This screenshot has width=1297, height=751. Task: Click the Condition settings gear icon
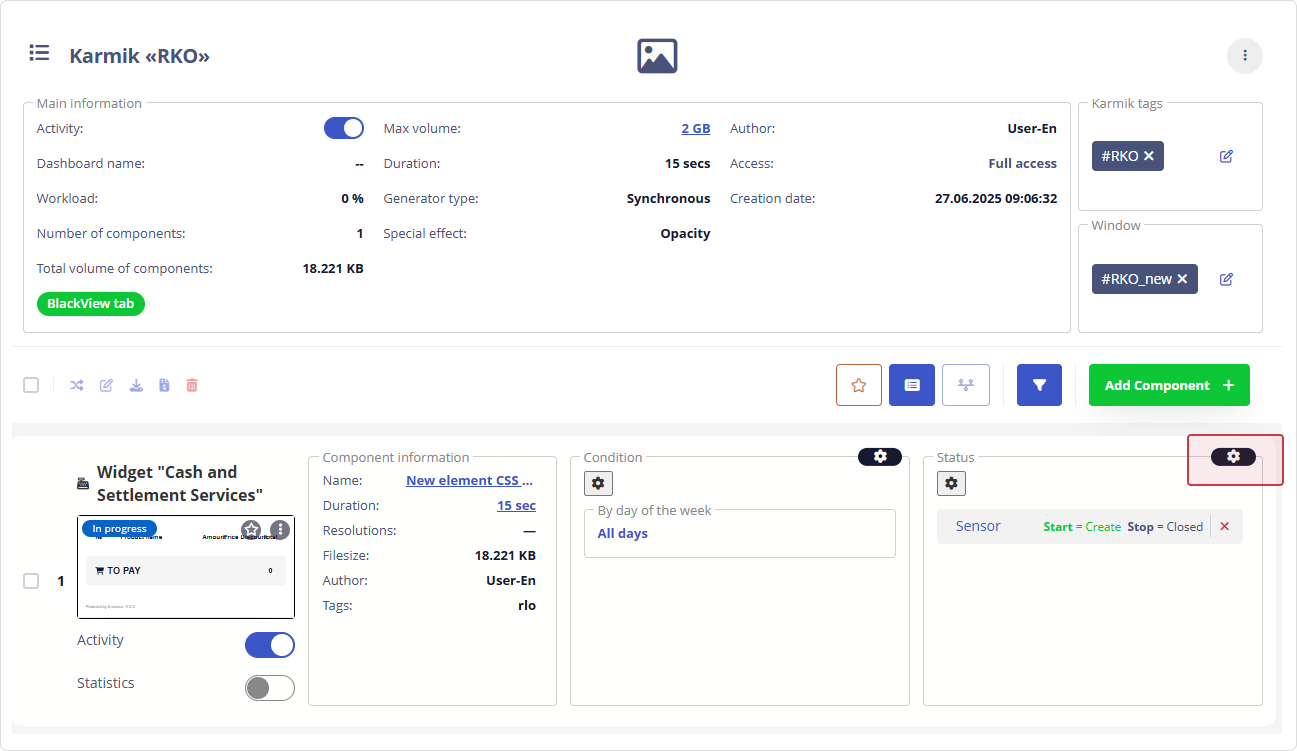tap(598, 483)
